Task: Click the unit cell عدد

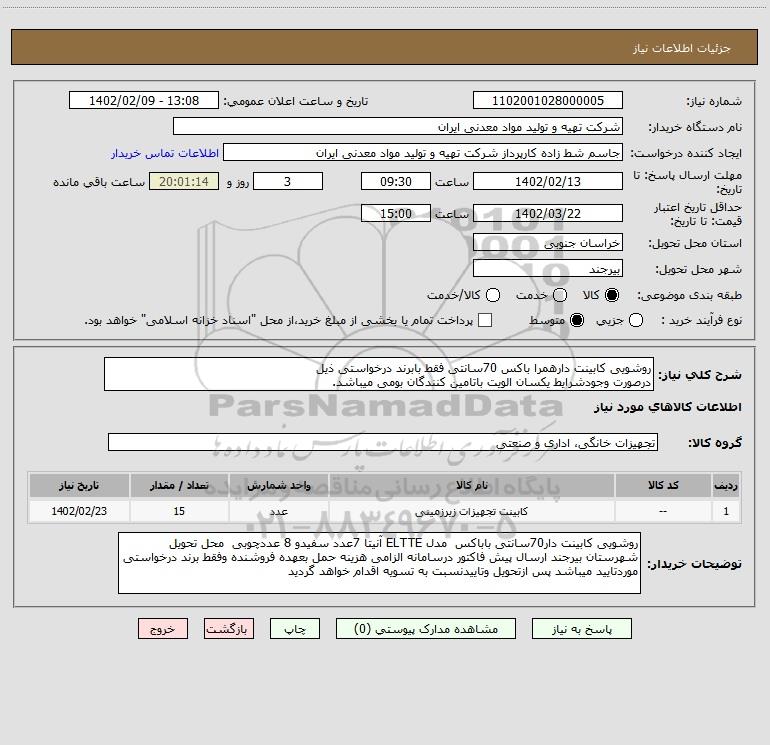Action: 278,511
